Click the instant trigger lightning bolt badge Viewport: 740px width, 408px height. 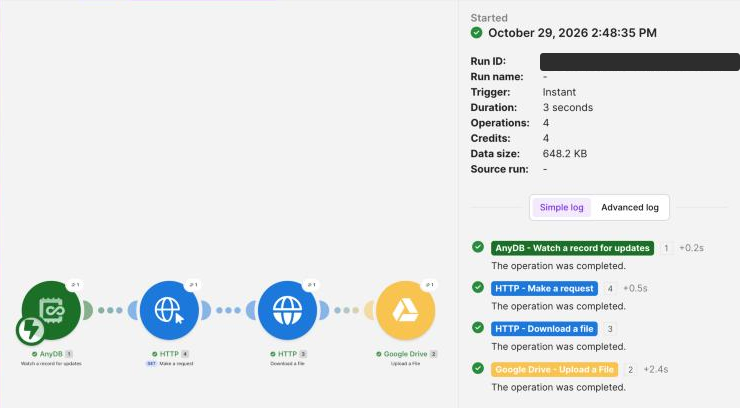(x=31, y=330)
